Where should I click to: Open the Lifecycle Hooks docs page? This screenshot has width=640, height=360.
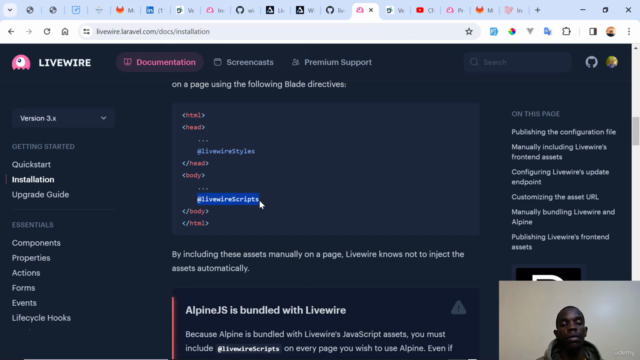pyautogui.click(x=41, y=318)
